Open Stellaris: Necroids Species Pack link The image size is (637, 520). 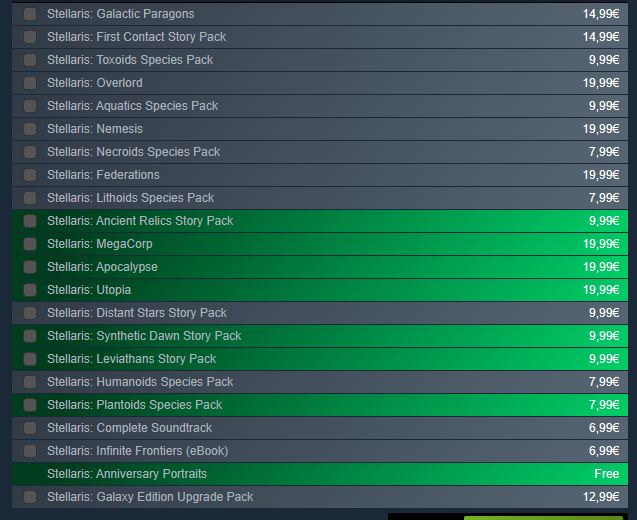(134, 152)
